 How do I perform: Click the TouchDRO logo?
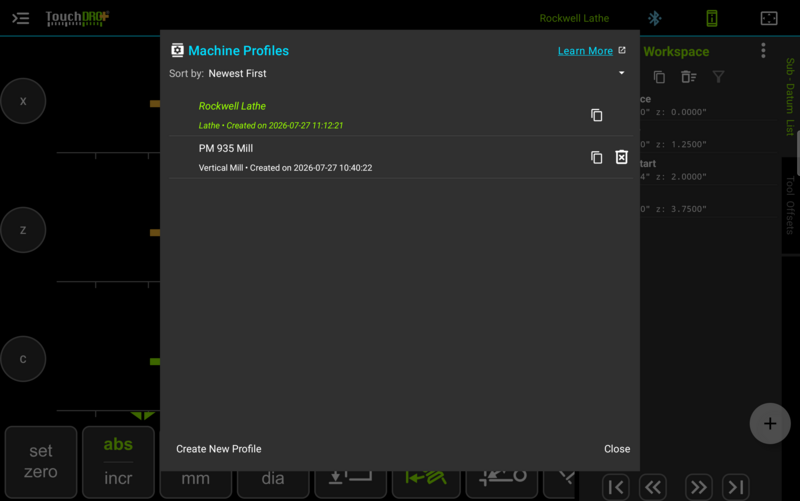coord(77,18)
